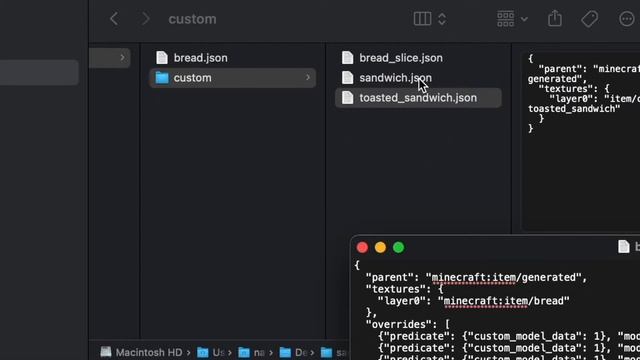Image resolution: width=640 pixels, height=360 pixels.
Task: Switch view using the column view icon
Action: [x=422, y=19]
